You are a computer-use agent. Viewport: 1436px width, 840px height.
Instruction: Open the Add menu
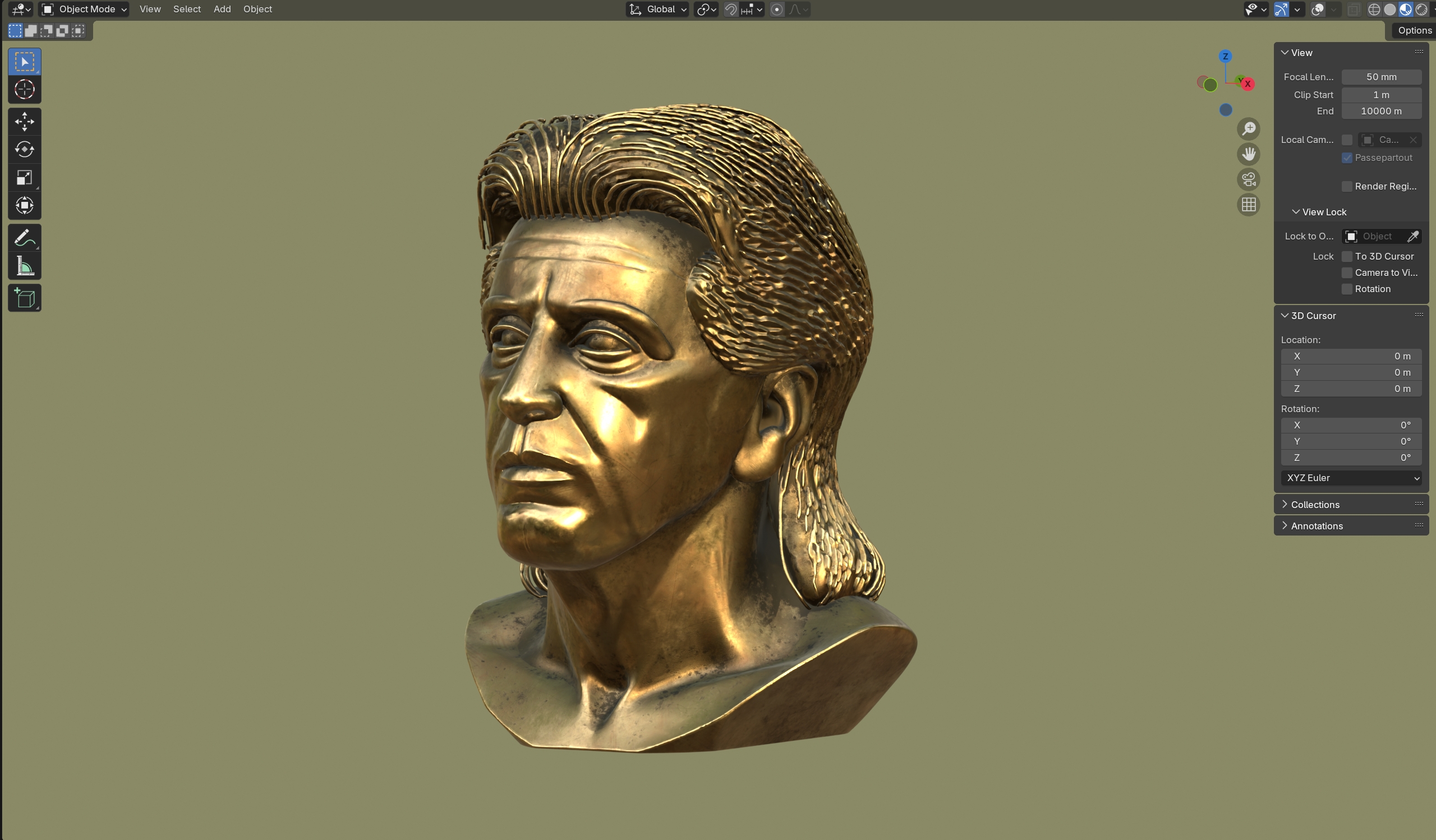(x=222, y=9)
